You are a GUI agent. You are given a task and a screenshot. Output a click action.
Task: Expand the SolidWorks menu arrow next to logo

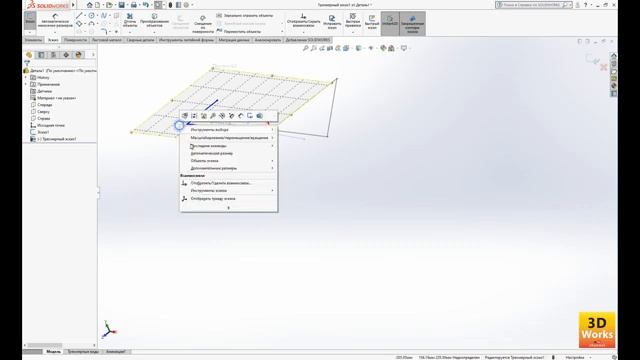[x=73, y=5]
